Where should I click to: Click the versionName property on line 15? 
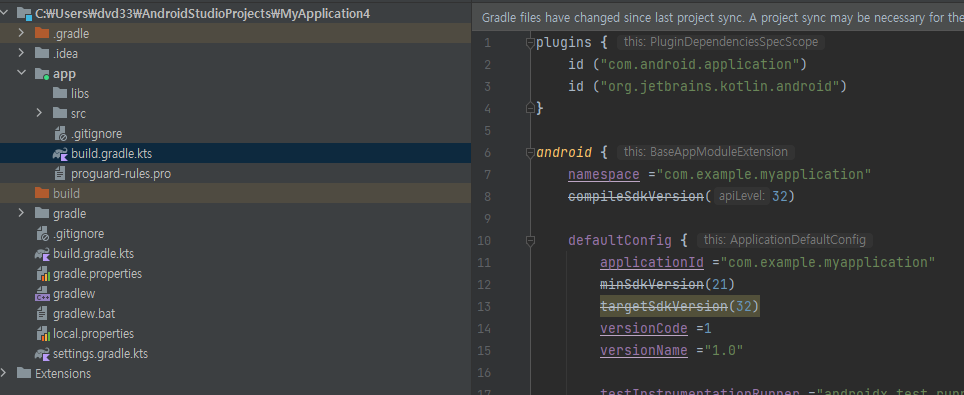pyautogui.click(x=644, y=350)
